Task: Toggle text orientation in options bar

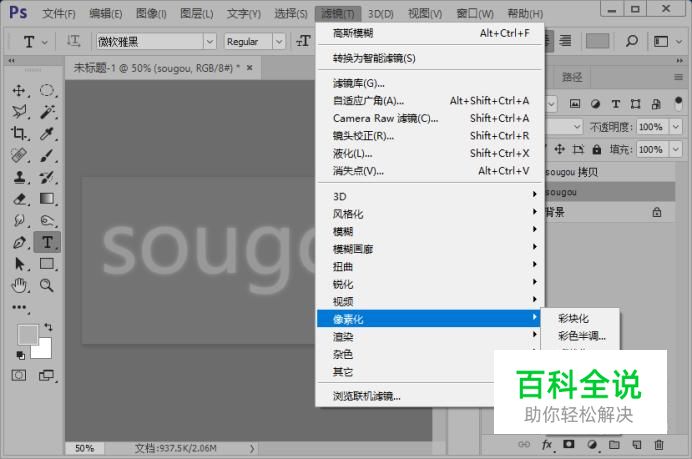Action: click(x=73, y=41)
